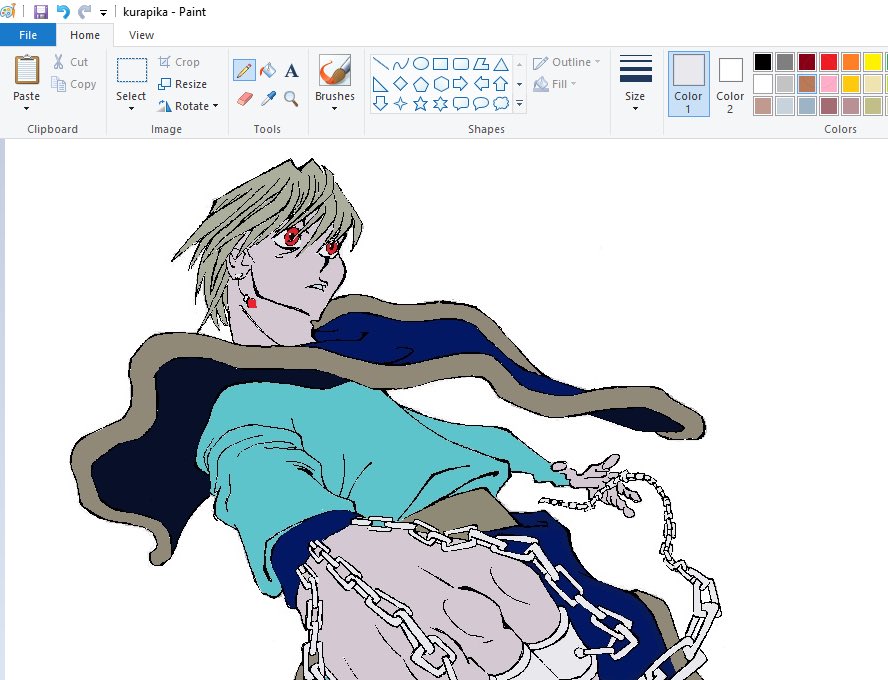The width and height of the screenshot is (888, 680).
Task: Select the Pencil tool
Action: [x=244, y=70]
